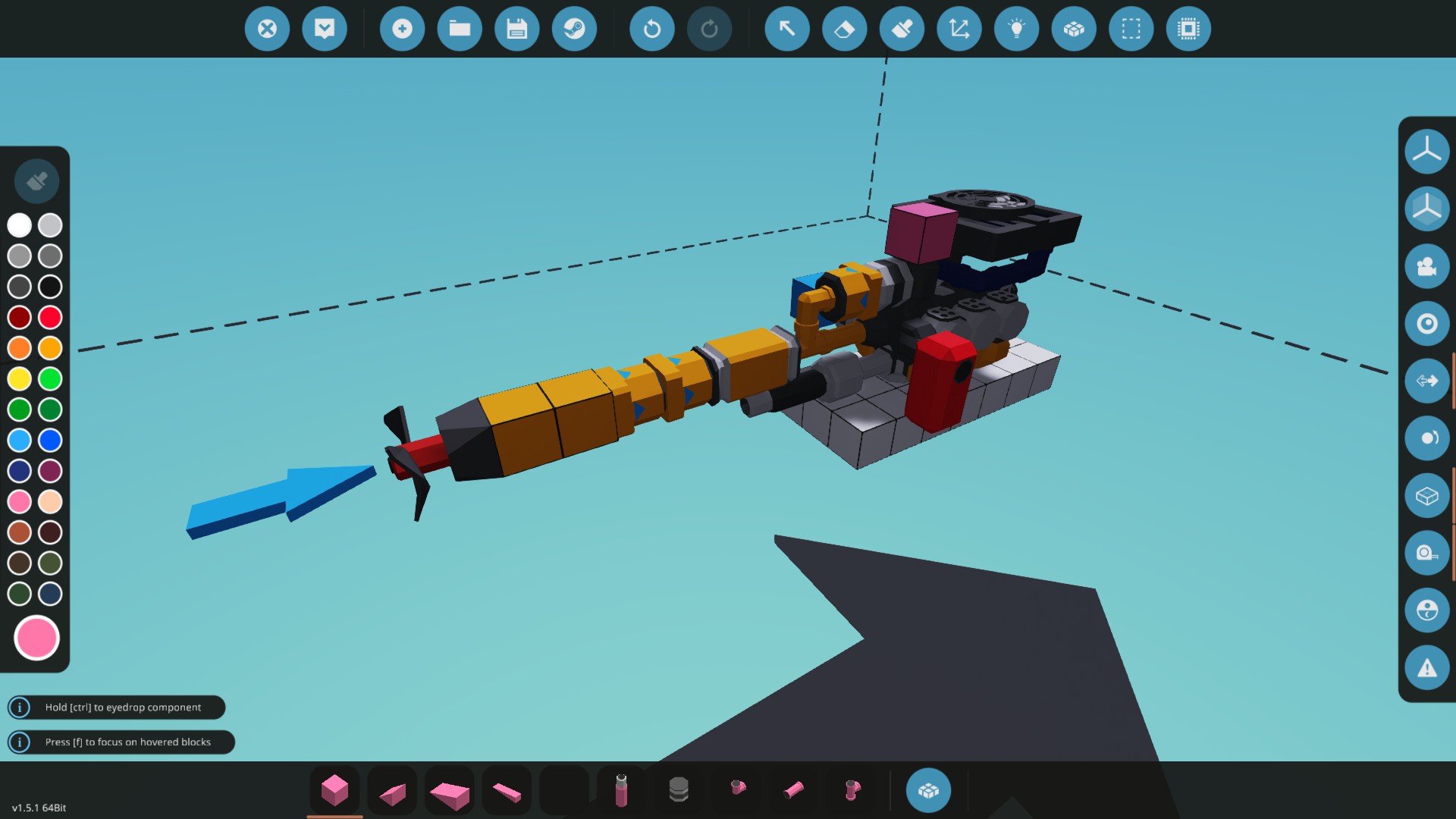
Task: Pick the bright red color swatch
Action: point(50,317)
